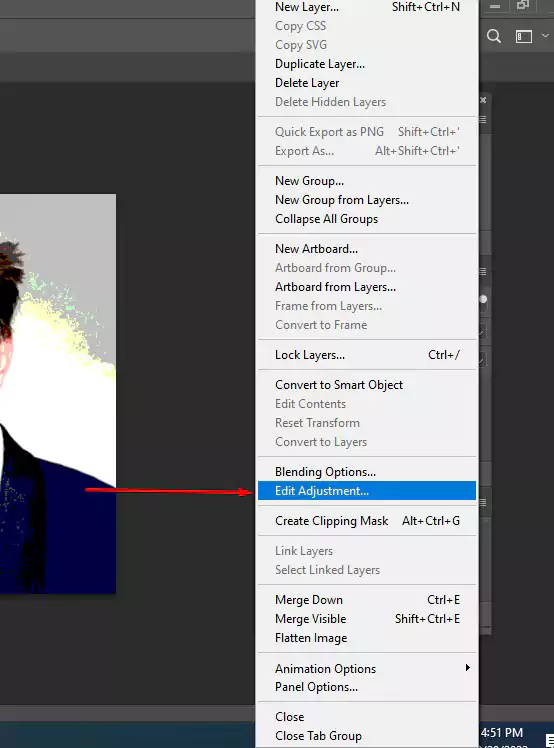Select Duplicate Layer... menu entry

coord(367,64)
